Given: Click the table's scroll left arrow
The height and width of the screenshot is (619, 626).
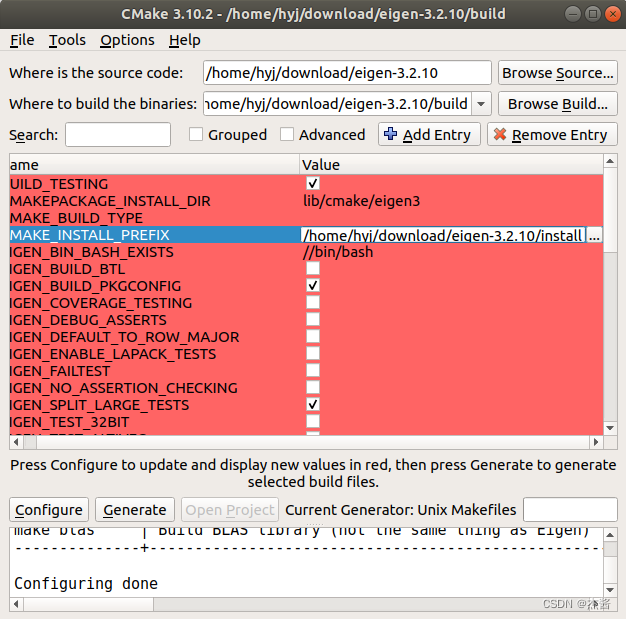Looking at the screenshot, I should [16, 442].
